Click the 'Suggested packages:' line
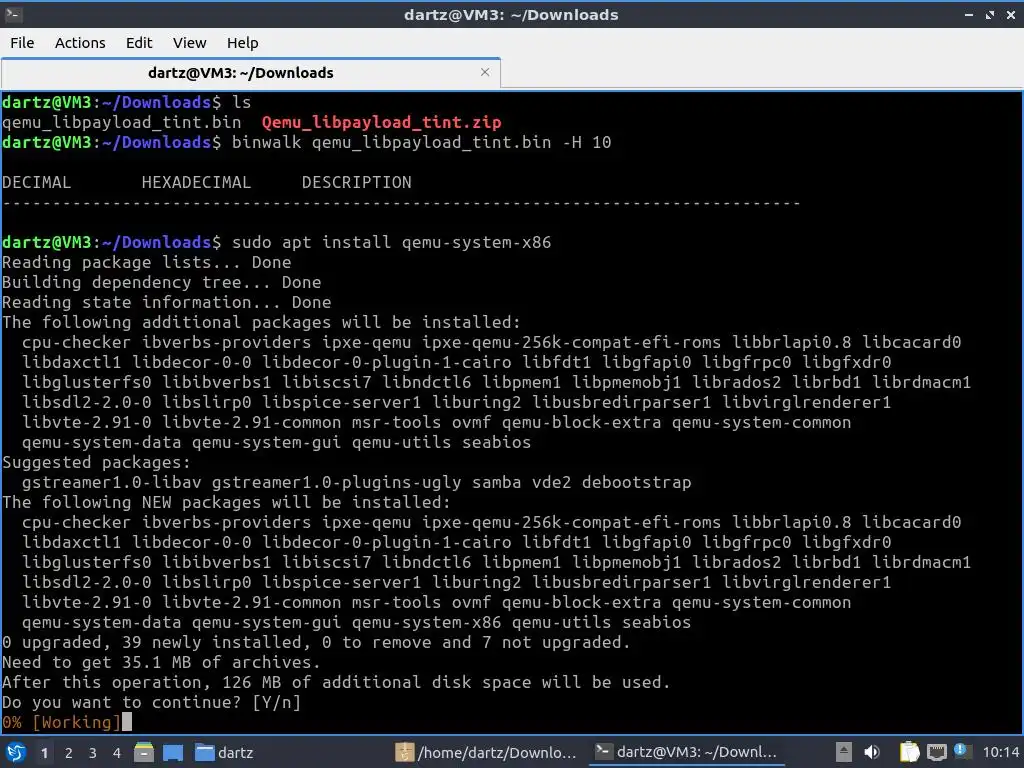Image resolution: width=1024 pixels, height=768 pixels. [97, 462]
